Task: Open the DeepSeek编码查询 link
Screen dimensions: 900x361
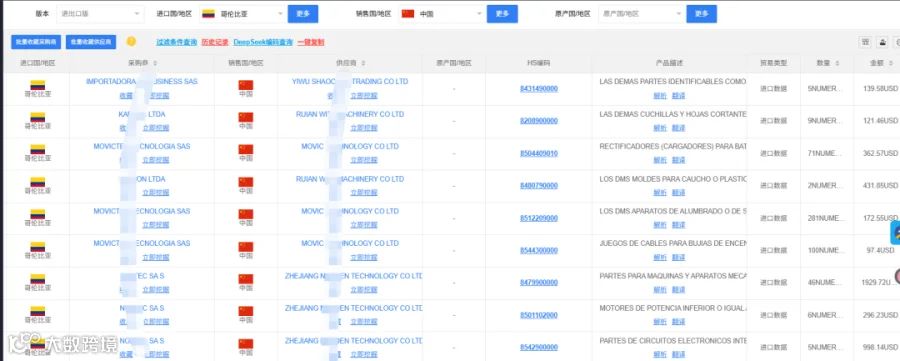Action: [x=263, y=42]
